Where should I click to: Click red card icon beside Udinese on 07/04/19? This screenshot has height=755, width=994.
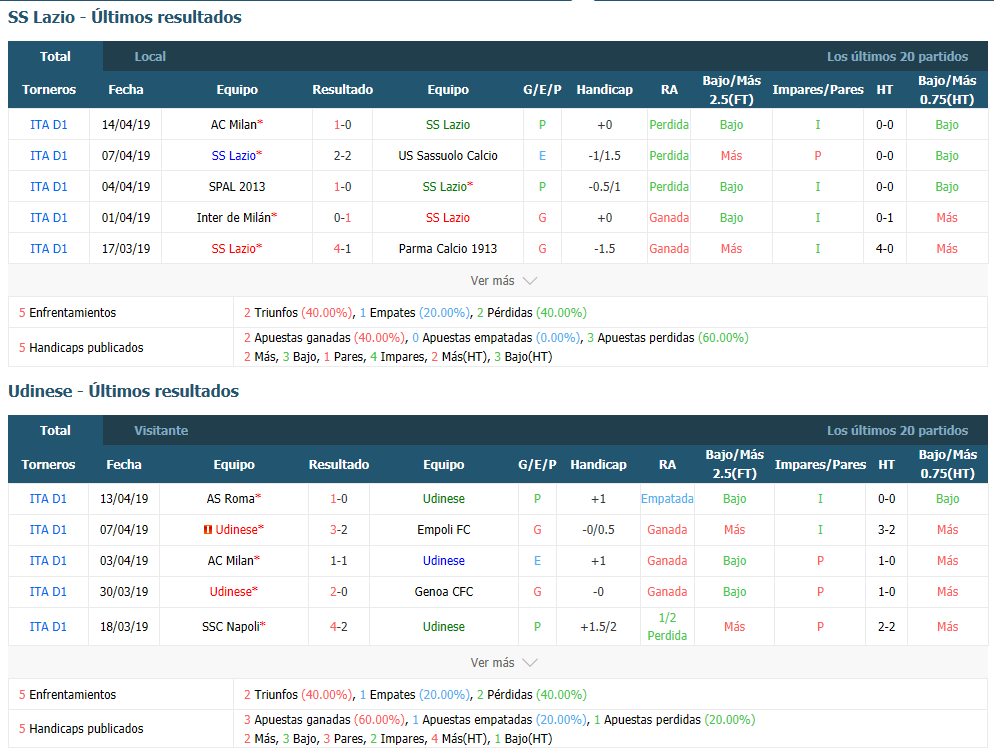[x=207, y=530]
